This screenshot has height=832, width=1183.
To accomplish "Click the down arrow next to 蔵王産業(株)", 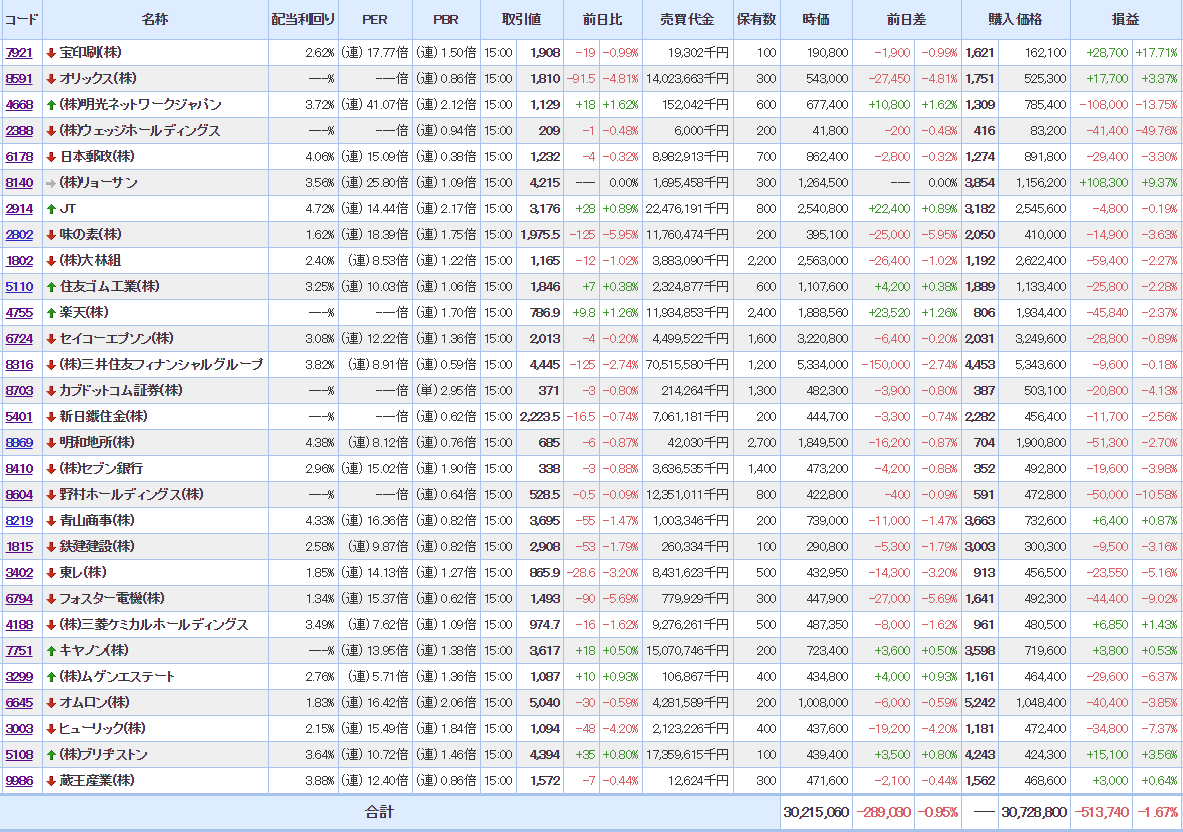I will [x=51, y=781].
